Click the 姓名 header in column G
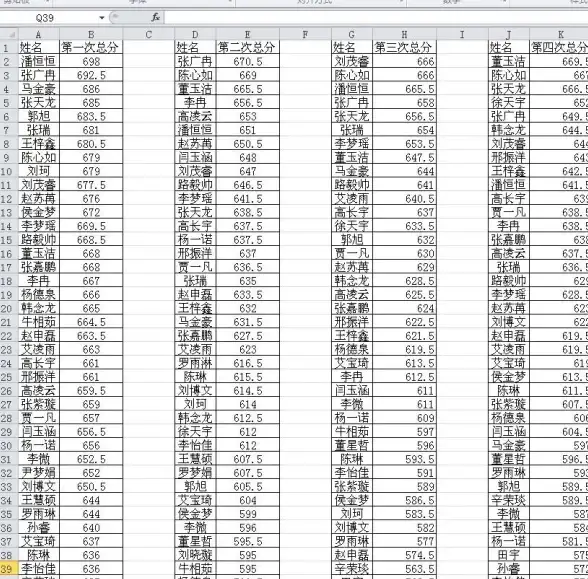588x579 pixels. (352, 47)
